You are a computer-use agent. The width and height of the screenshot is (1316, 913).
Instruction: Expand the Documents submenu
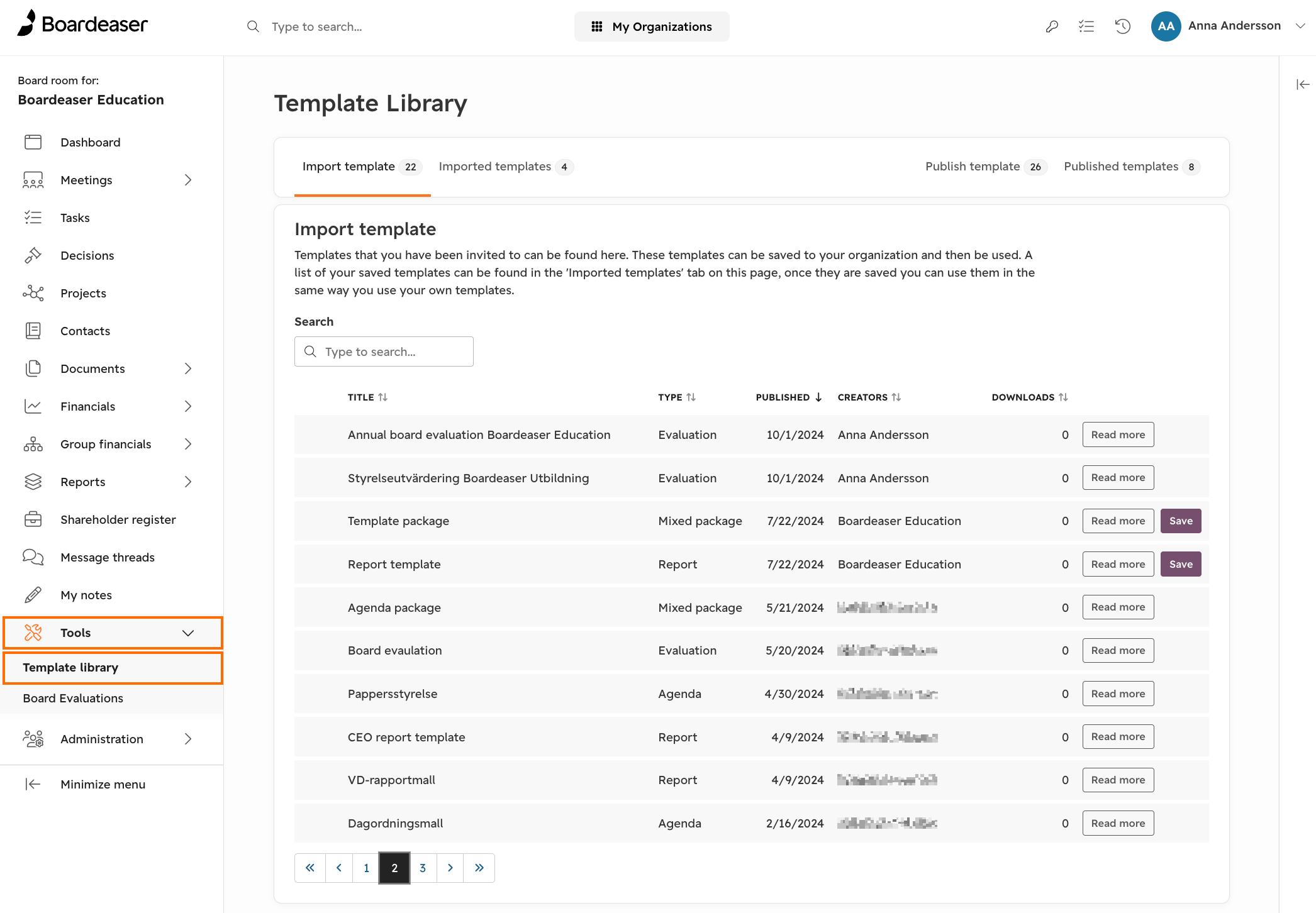187,368
